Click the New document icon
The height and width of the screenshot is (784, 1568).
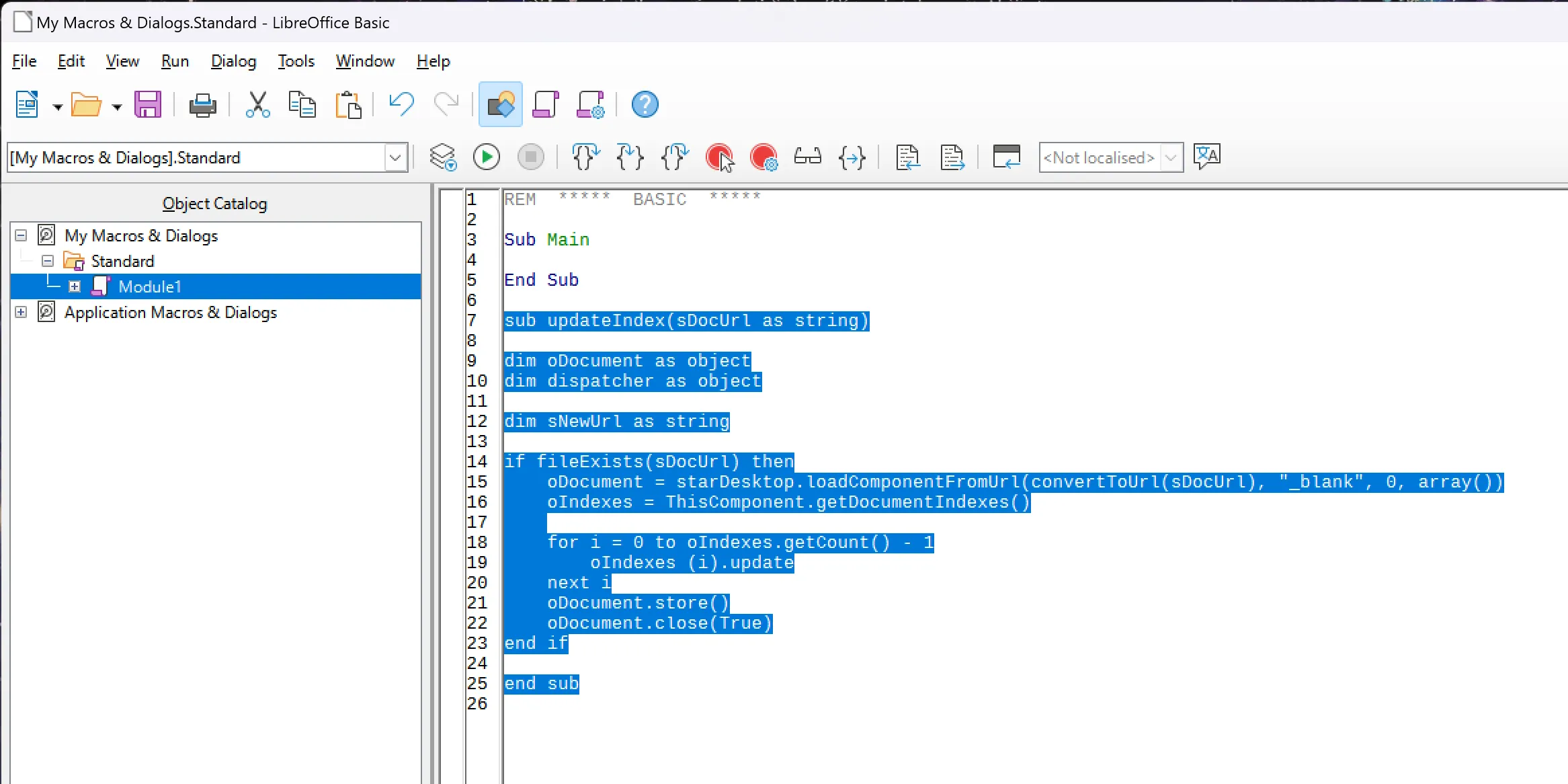point(27,105)
